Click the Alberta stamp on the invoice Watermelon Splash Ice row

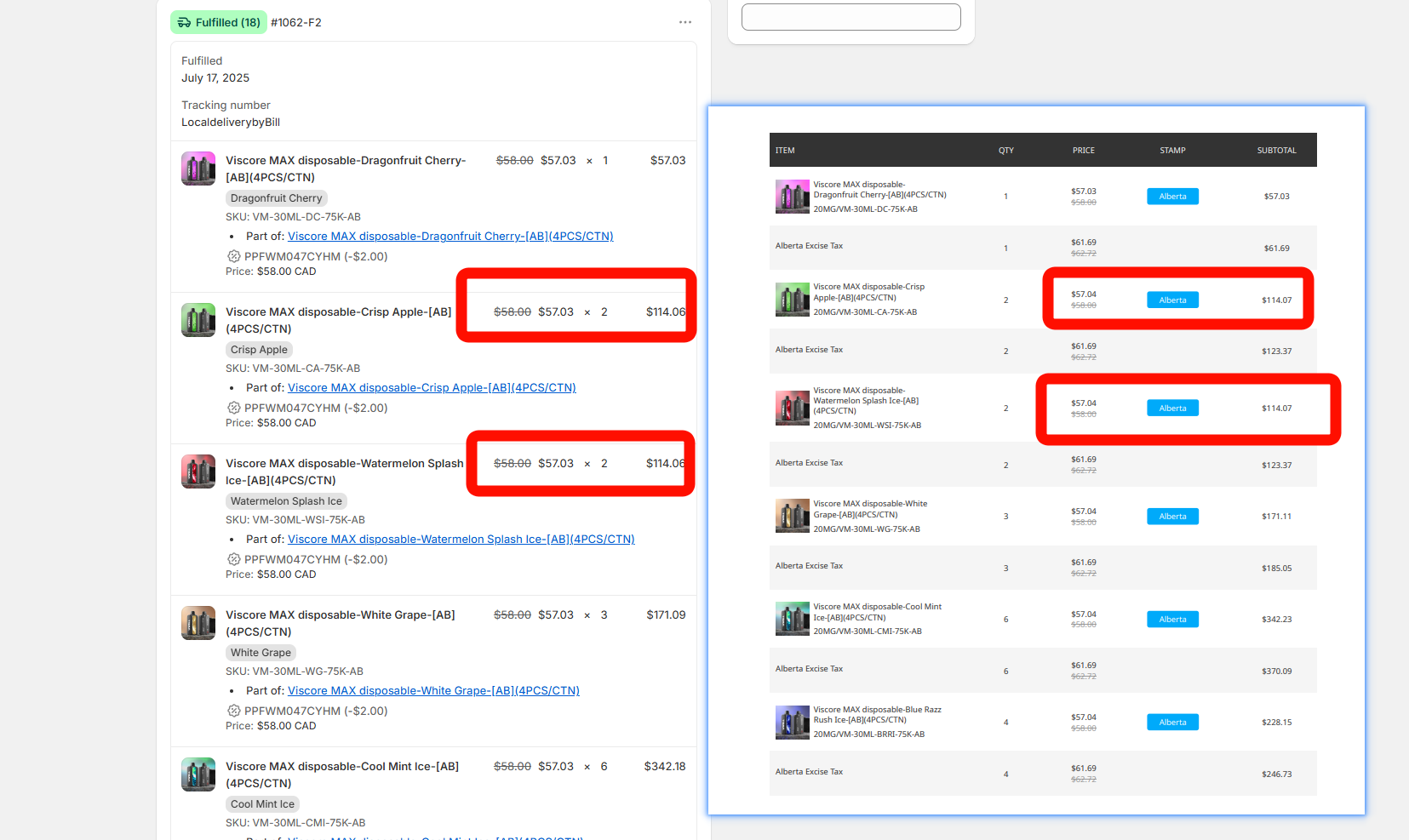[x=1172, y=409]
